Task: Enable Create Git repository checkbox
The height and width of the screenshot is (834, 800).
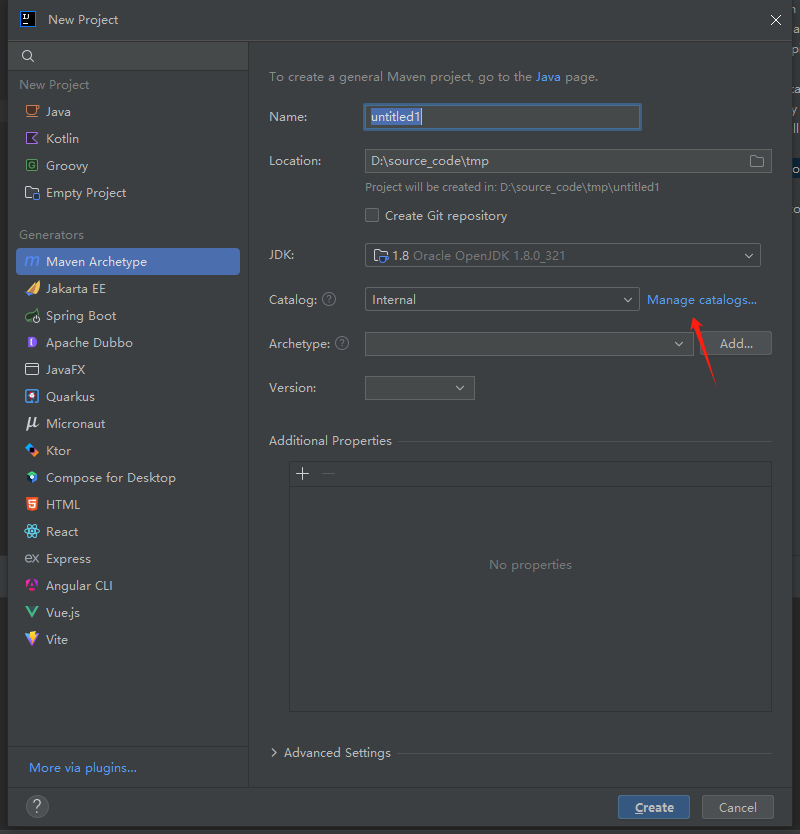Action: point(372,215)
